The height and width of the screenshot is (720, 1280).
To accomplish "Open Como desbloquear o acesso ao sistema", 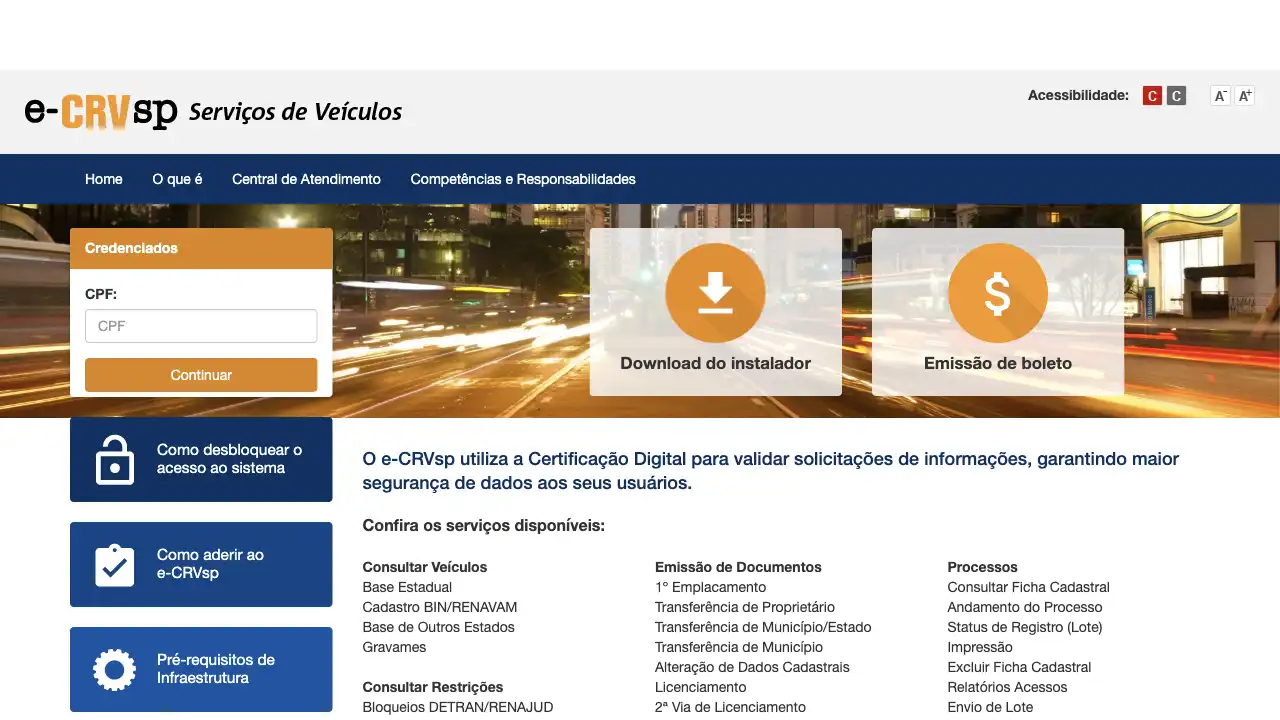I will tap(201, 459).
